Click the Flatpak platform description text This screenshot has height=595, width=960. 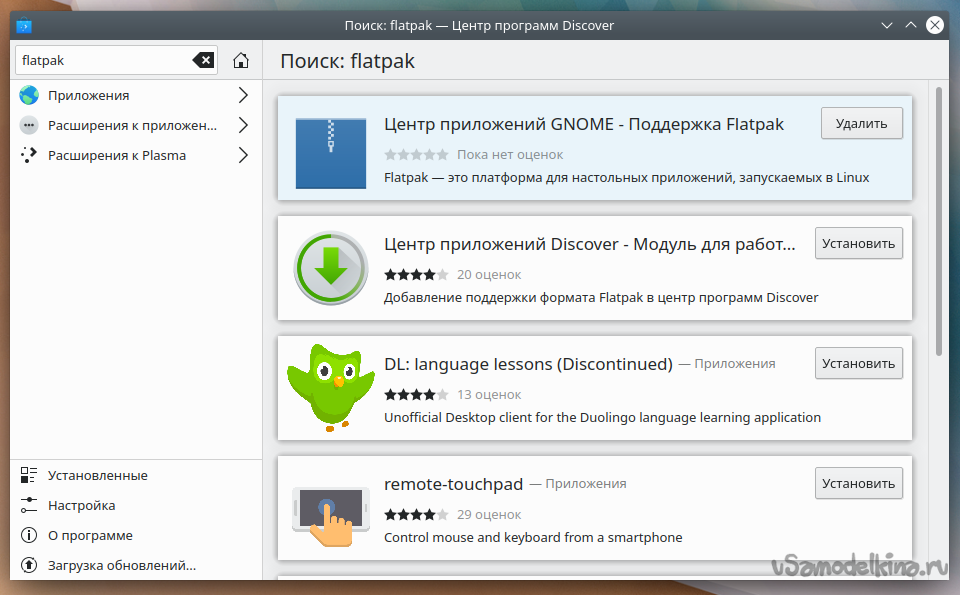click(x=626, y=178)
